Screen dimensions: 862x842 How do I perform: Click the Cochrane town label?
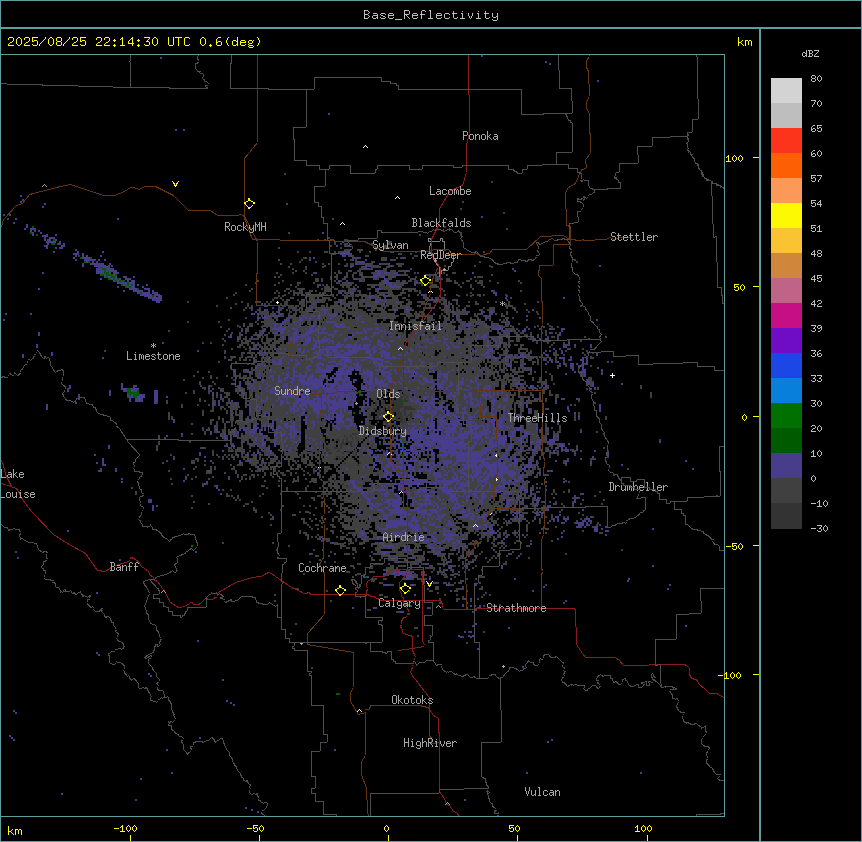[322, 568]
